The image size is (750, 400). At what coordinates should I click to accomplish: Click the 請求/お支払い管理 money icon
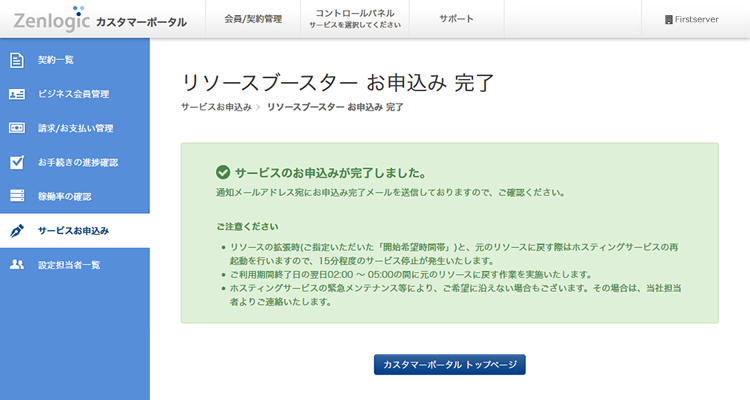pos(17,128)
